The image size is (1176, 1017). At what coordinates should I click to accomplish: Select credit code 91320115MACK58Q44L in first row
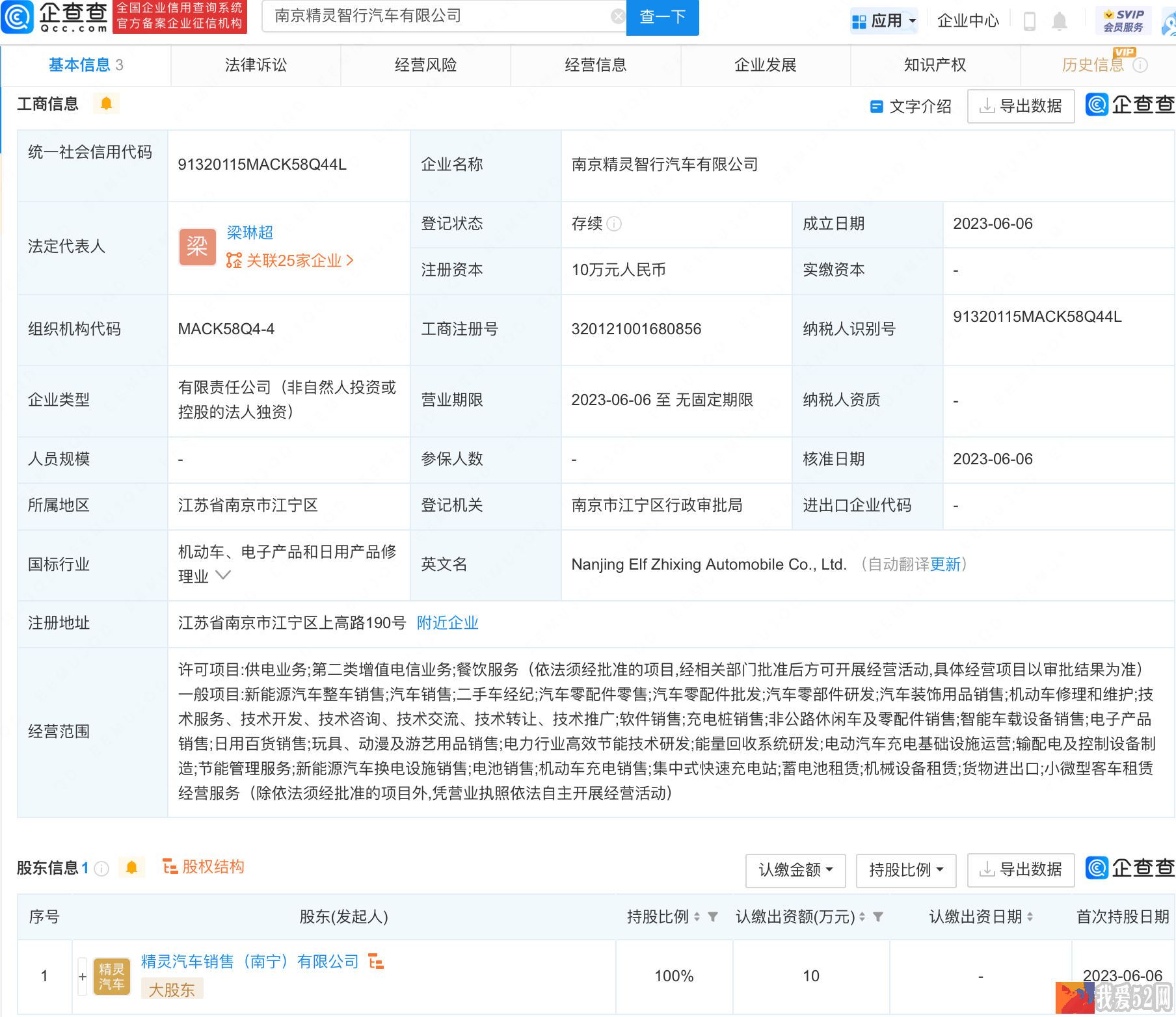point(262,165)
